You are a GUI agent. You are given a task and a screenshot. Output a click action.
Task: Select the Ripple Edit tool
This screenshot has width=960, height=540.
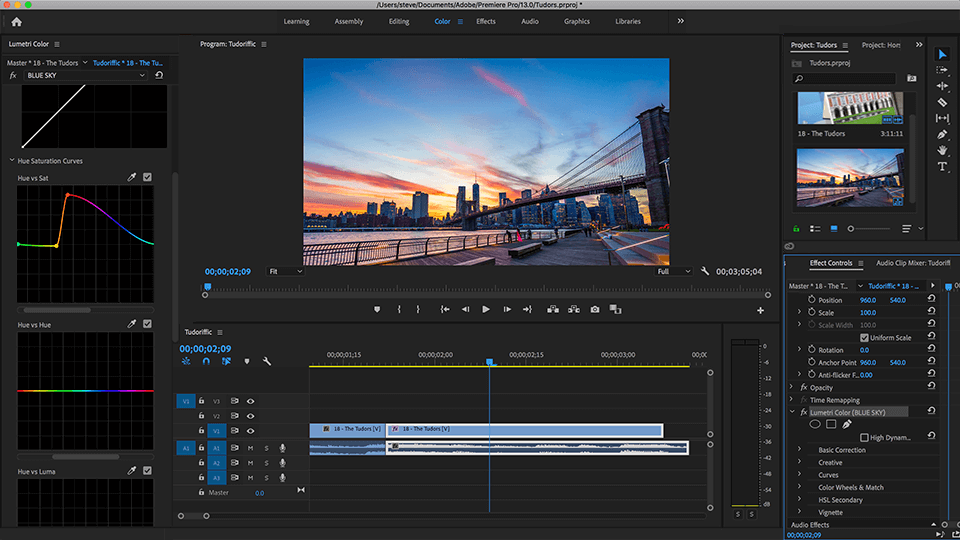[x=942, y=86]
